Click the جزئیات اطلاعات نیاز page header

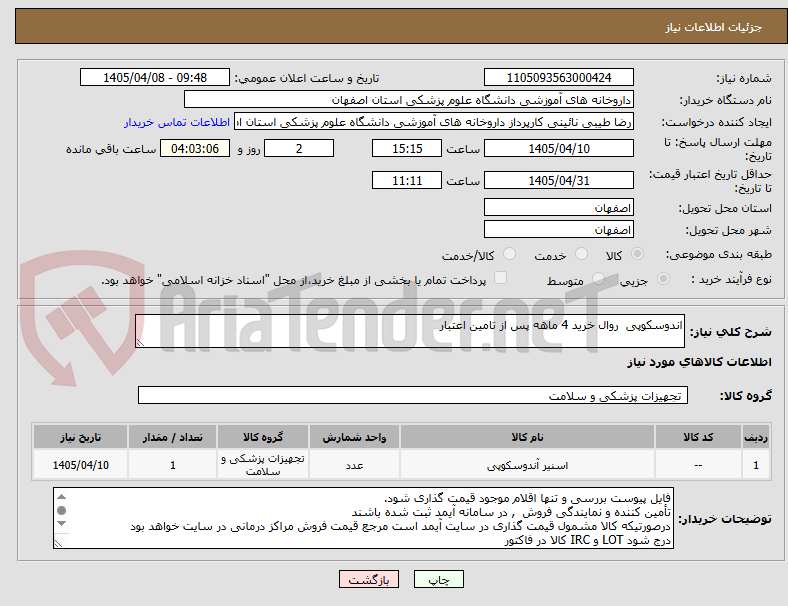[x=714, y=27]
